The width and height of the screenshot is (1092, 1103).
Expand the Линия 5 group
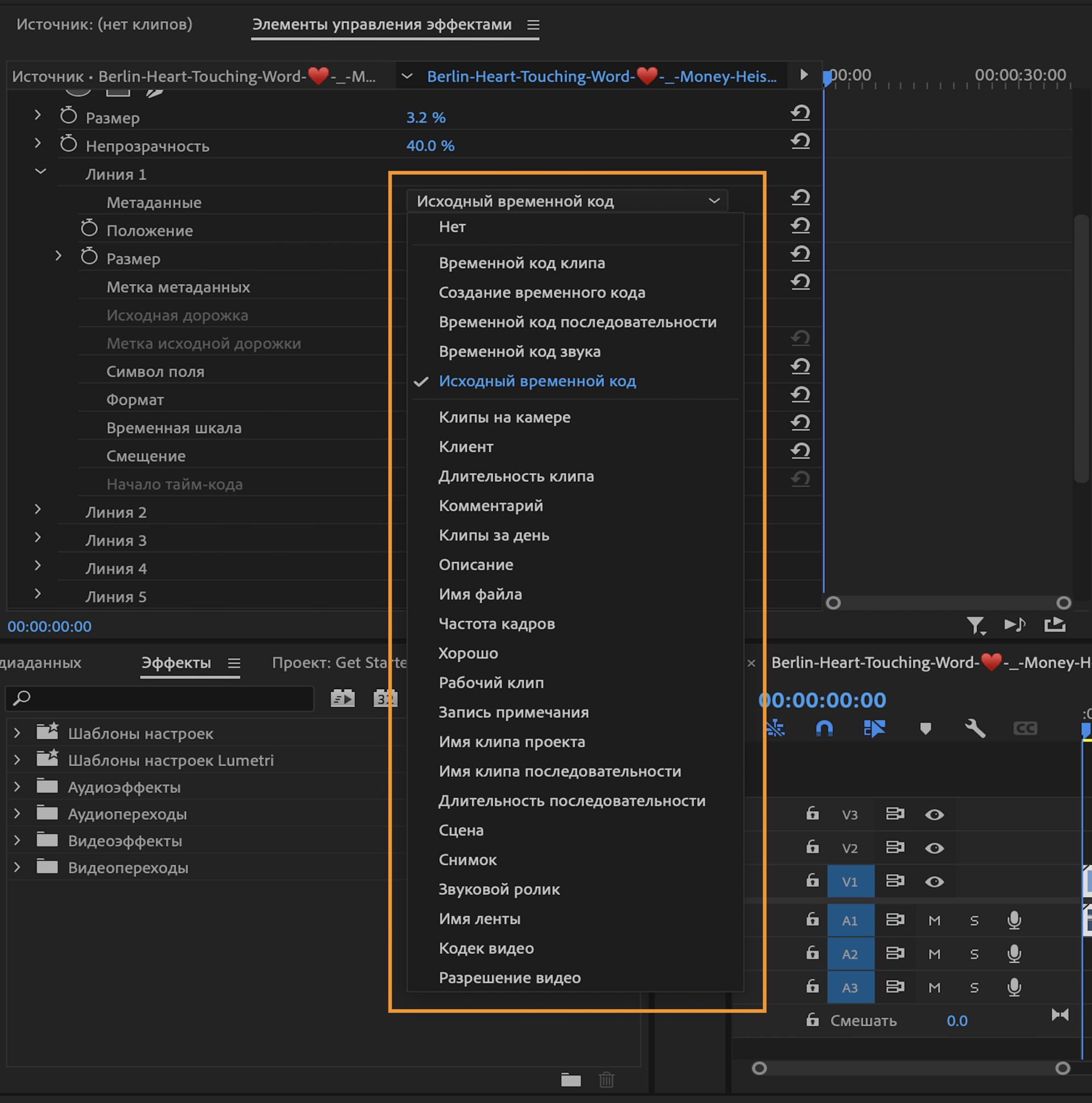tap(38, 594)
